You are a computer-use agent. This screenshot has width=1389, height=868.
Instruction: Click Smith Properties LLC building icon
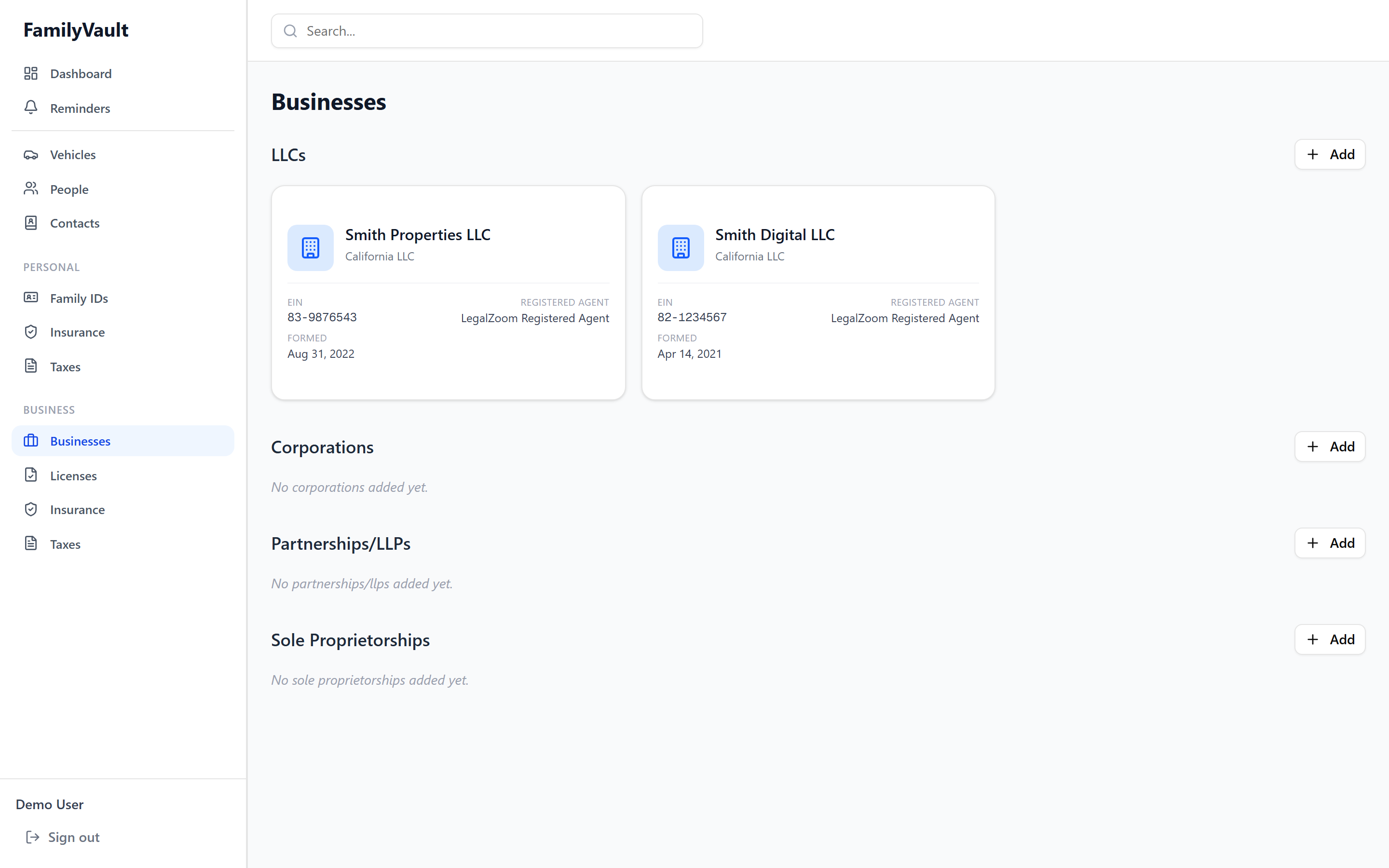(311, 247)
